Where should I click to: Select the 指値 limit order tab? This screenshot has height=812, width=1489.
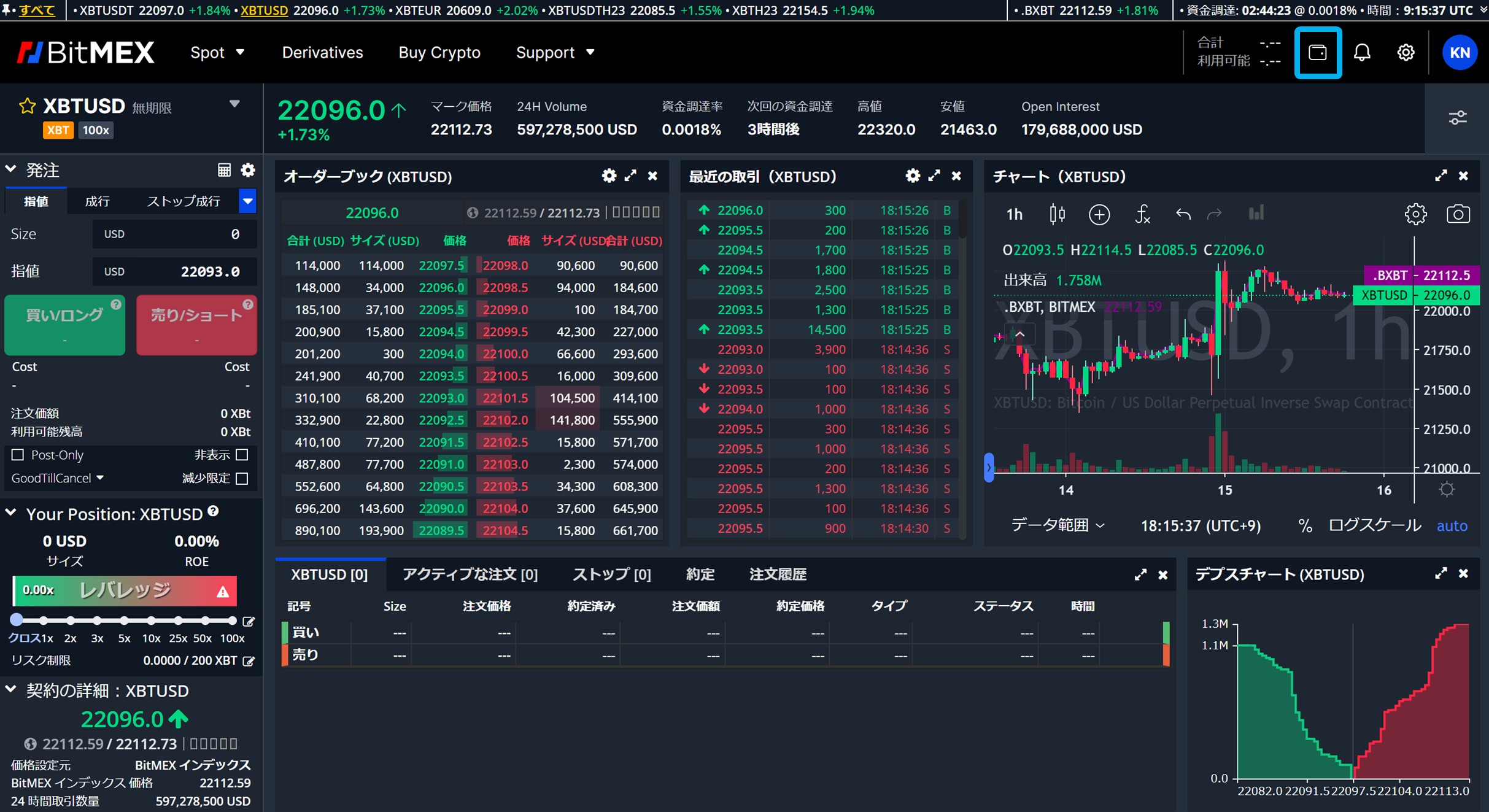coord(36,201)
